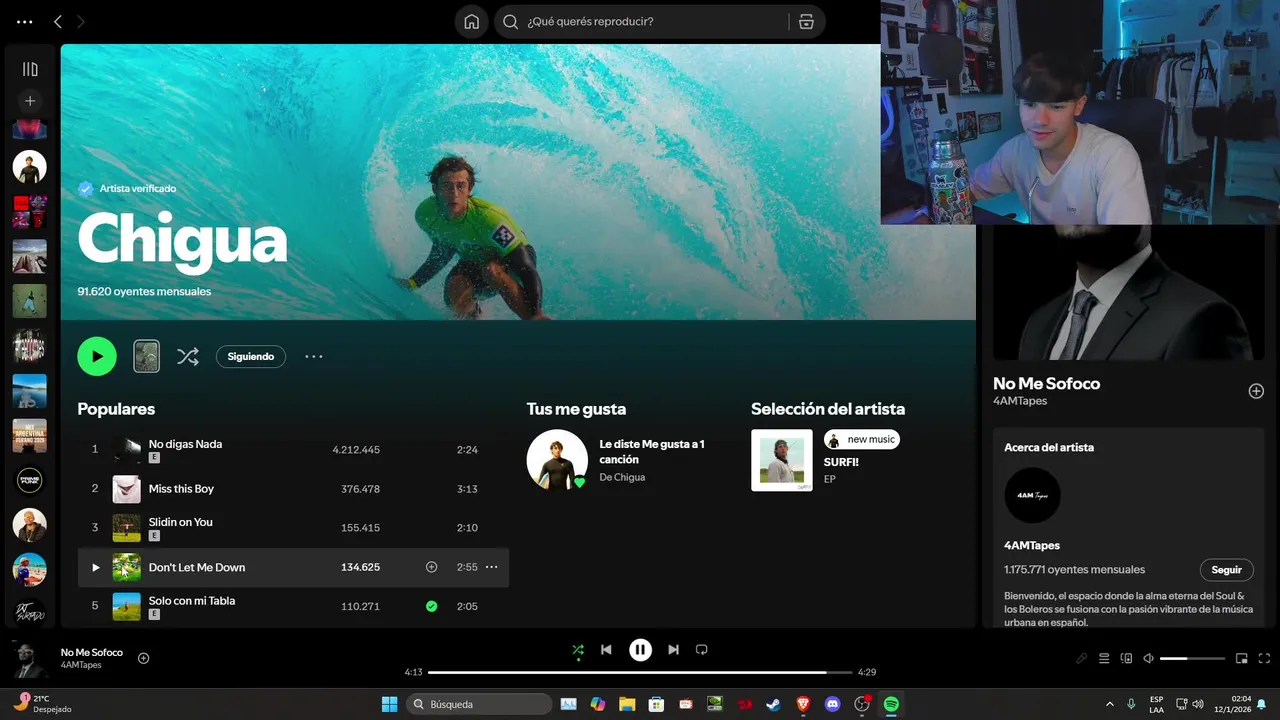Enter full screen mode
Image resolution: width=1280 pixels, height=720 pixels.
pyautogui.click(x=1264, y=659)
